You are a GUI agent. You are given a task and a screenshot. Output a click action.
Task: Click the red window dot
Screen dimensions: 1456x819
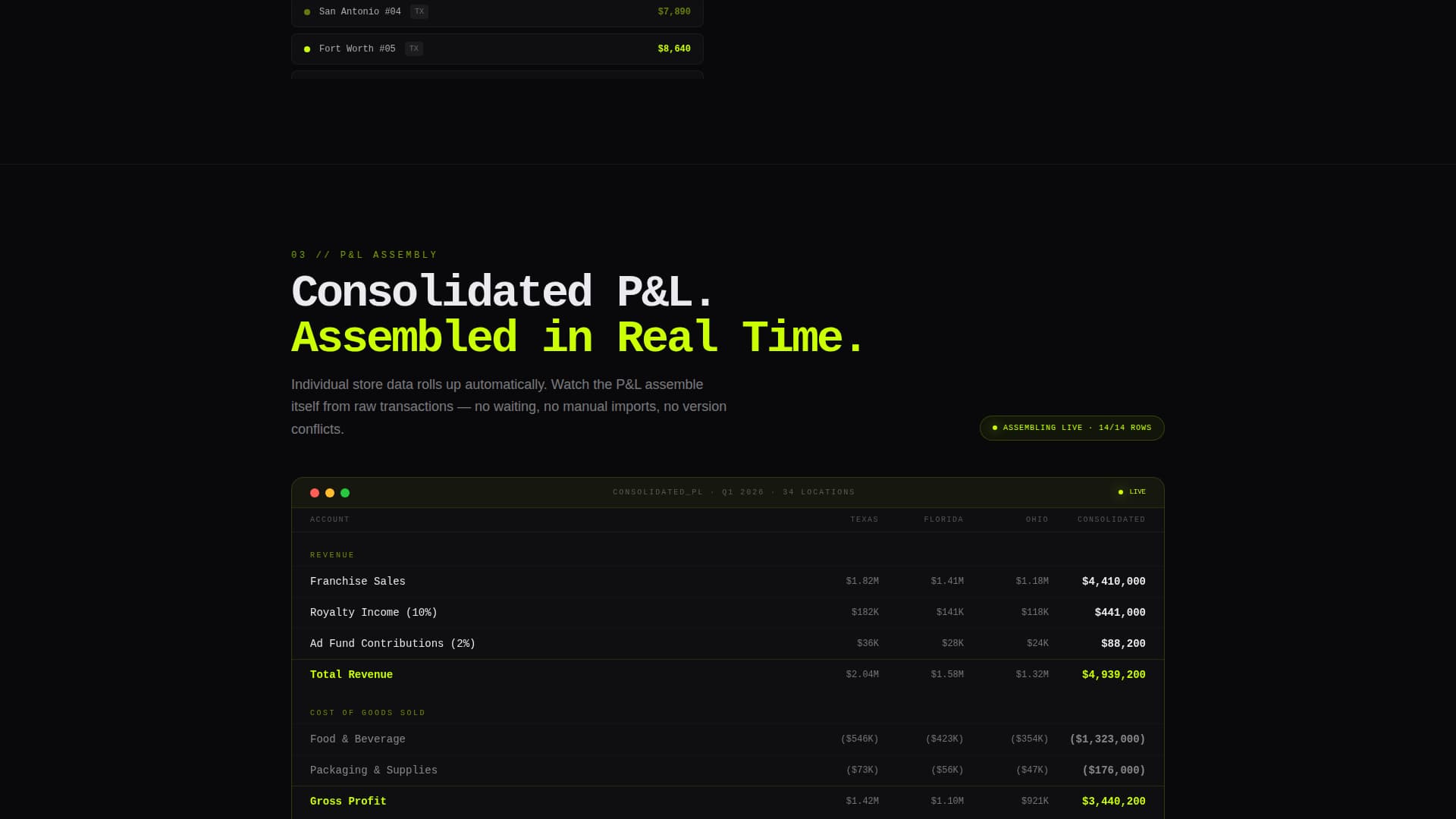pyautogui.click(x=315, y=493)
